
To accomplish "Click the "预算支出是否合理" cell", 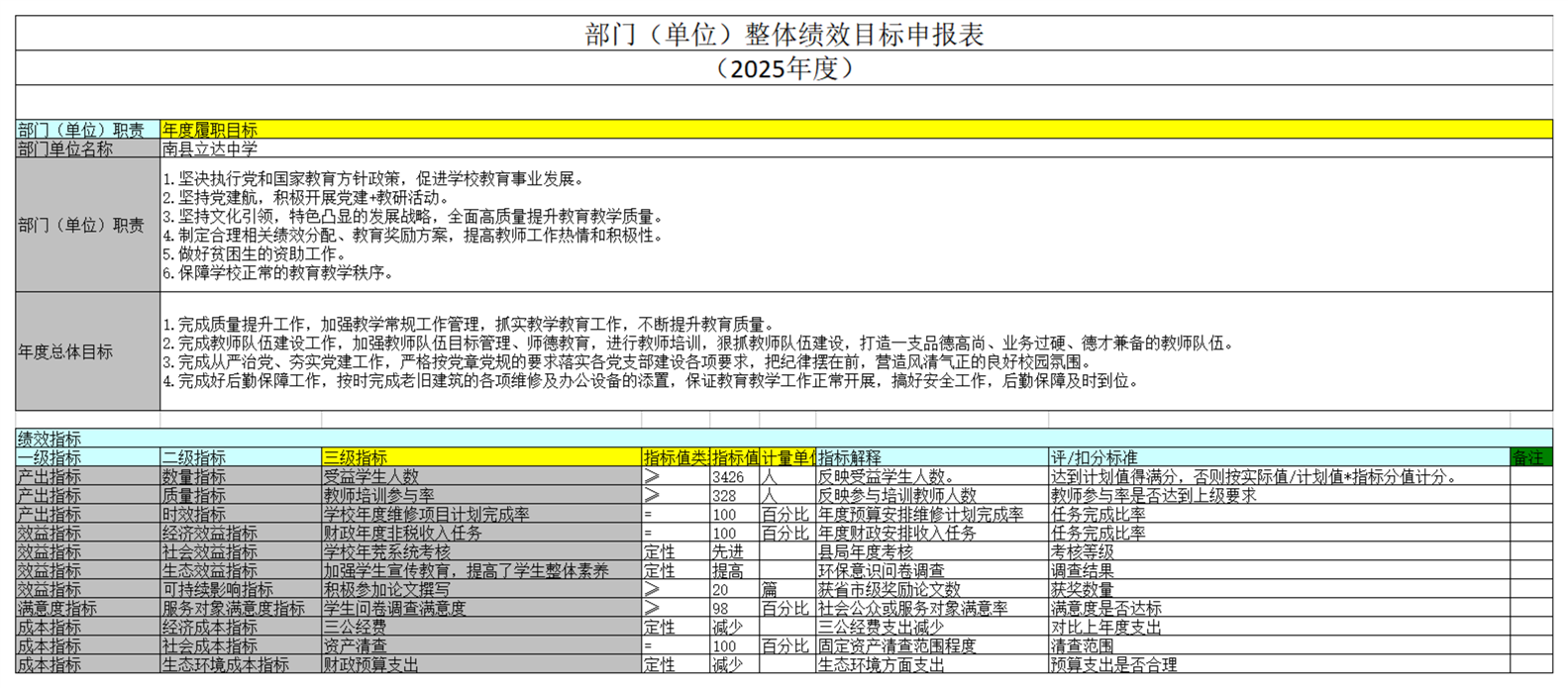I will coord(1279,664).
